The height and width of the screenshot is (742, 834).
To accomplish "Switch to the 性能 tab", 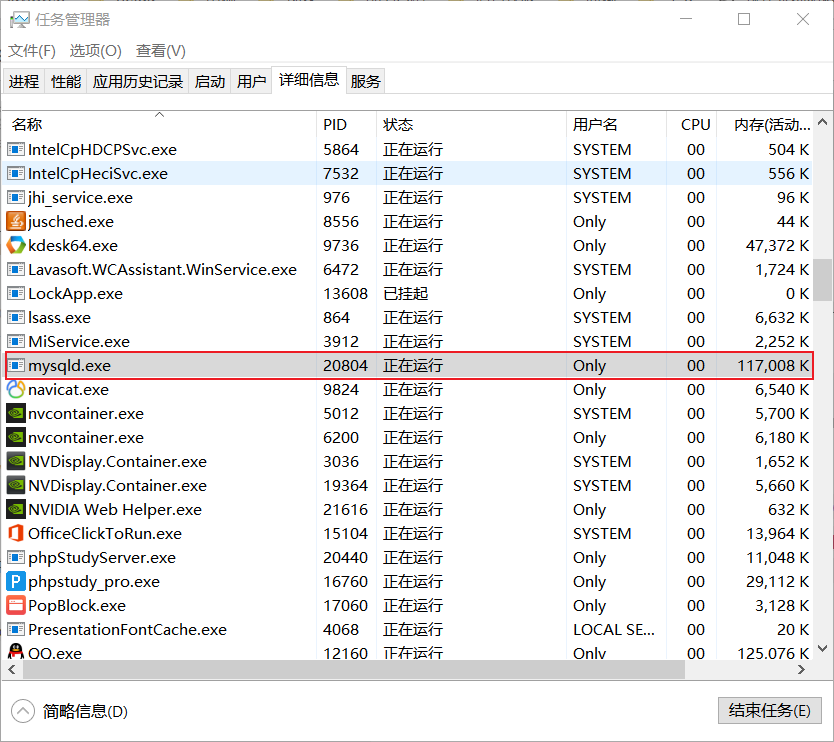I will click(65, 81).
